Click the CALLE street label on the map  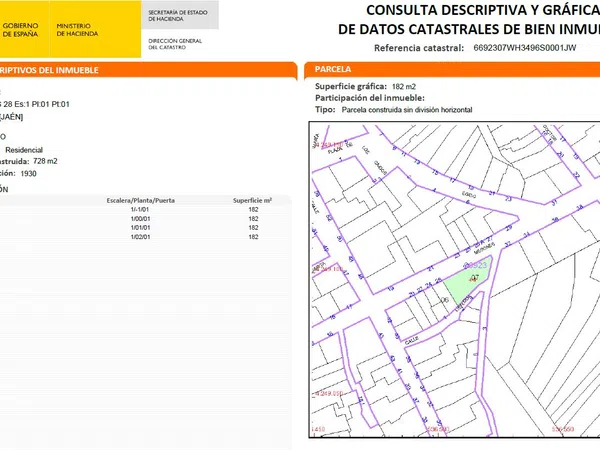(x=412, y=340)
